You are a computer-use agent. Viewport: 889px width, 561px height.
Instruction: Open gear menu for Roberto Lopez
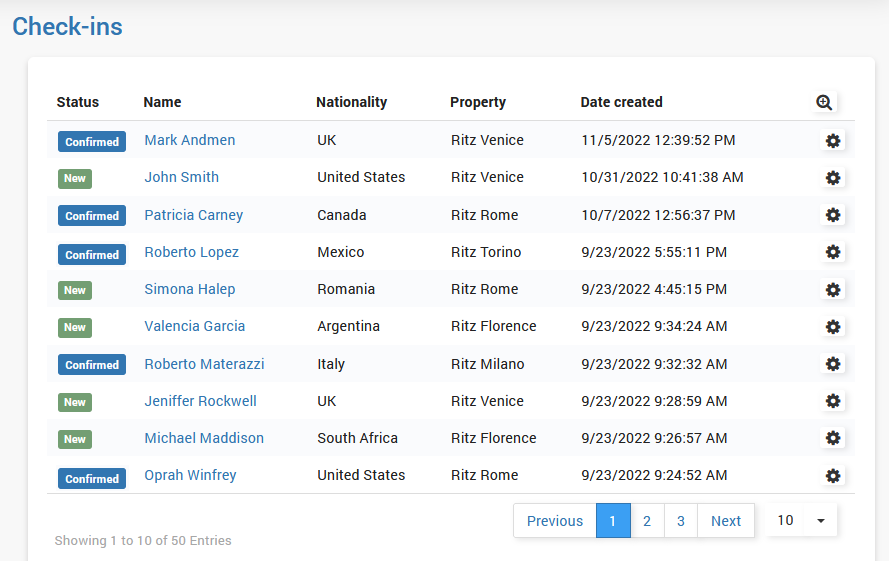[x=833, y=252]
